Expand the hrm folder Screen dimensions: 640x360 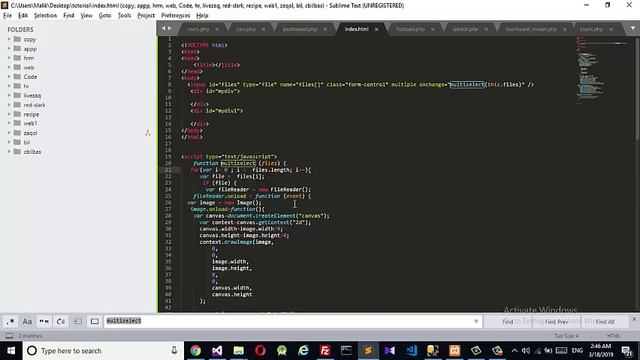point(9,58)
